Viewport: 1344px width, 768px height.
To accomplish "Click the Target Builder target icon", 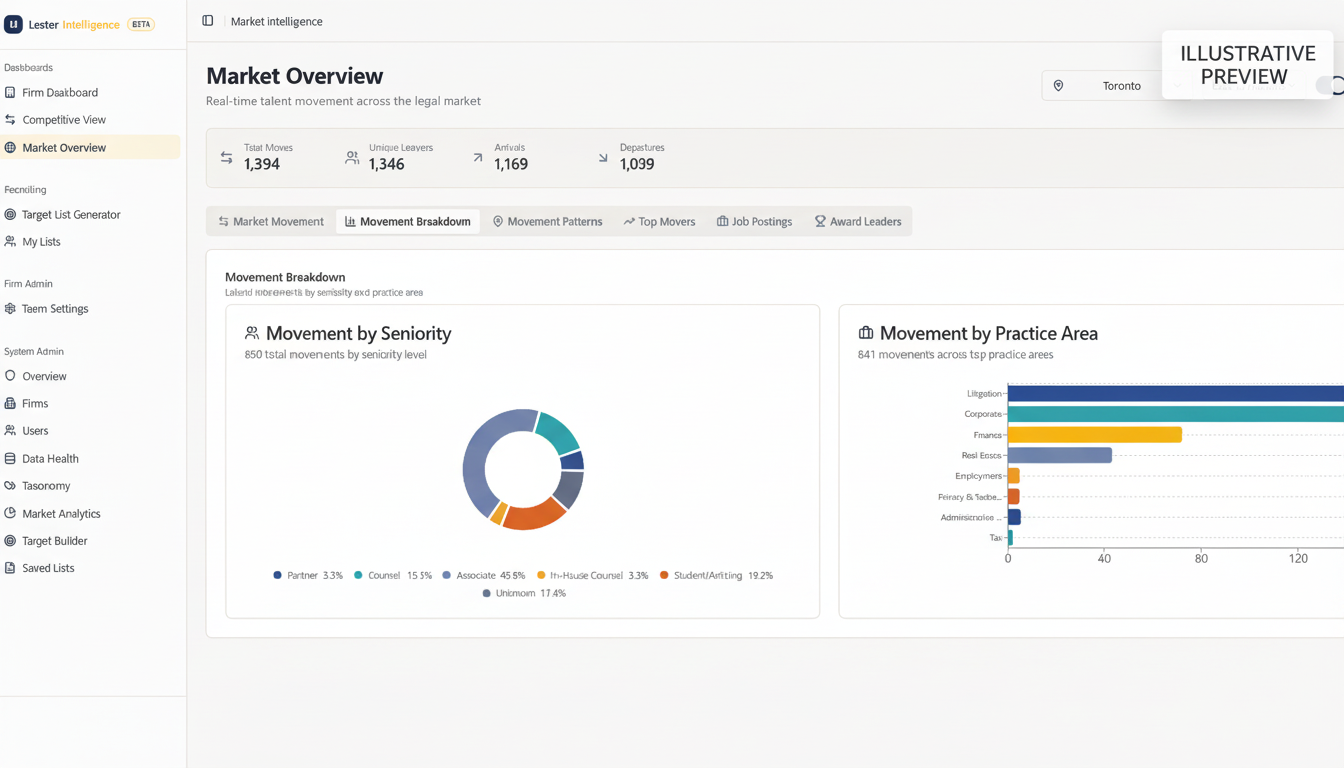I will 10,540.
